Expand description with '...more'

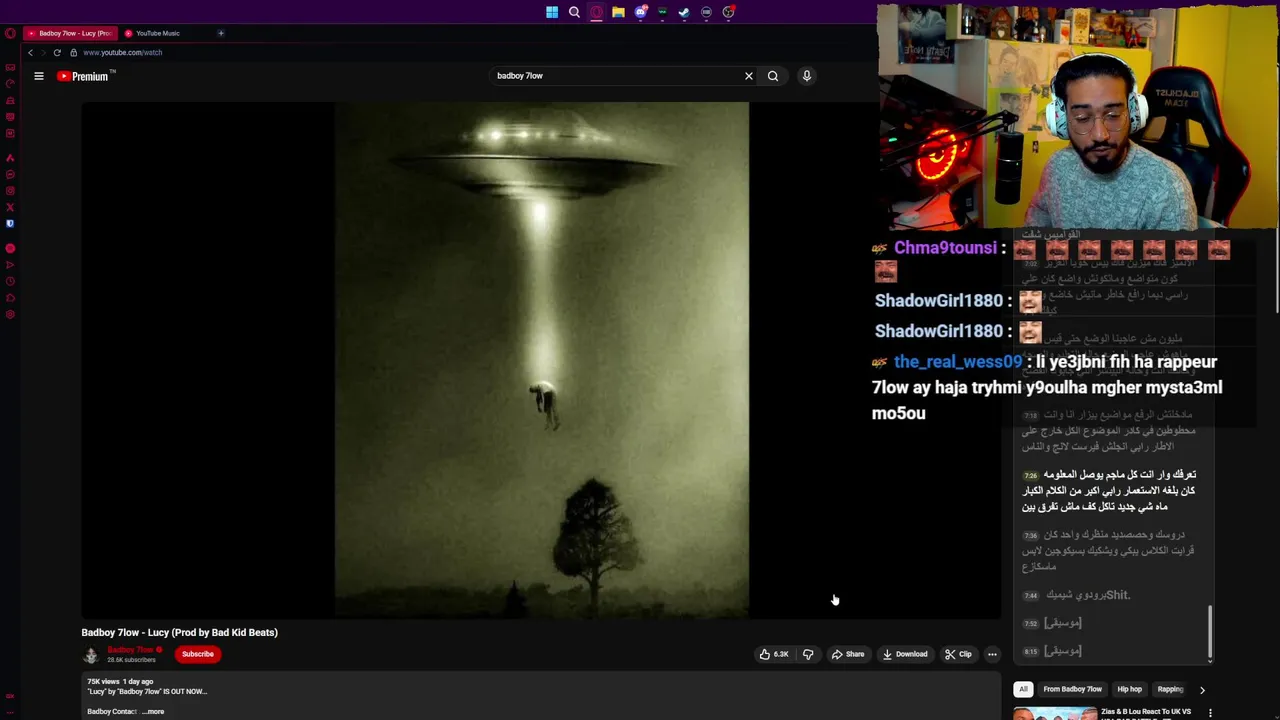(153, 711)
